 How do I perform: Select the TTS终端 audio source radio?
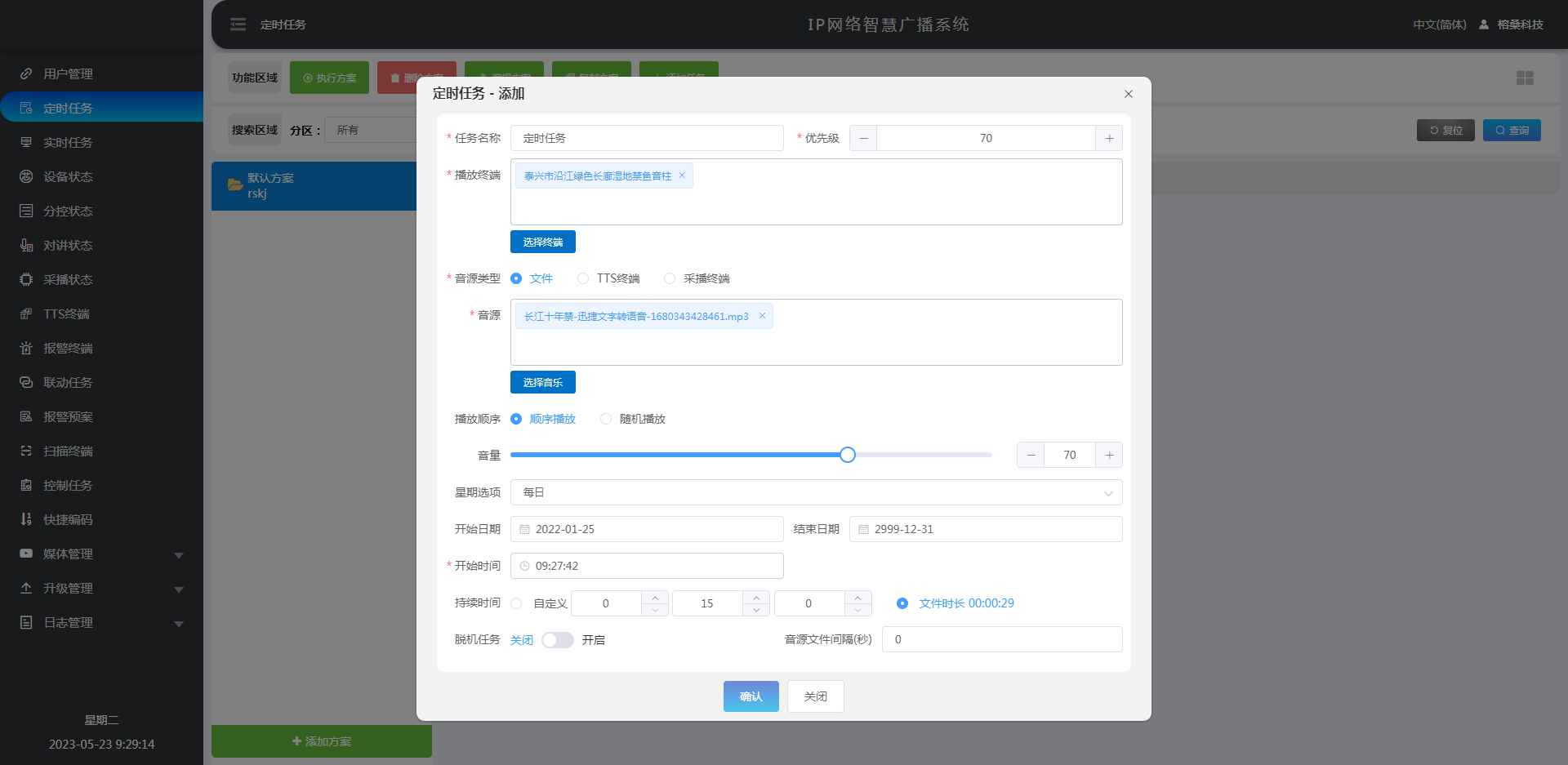tap(583, 278)
